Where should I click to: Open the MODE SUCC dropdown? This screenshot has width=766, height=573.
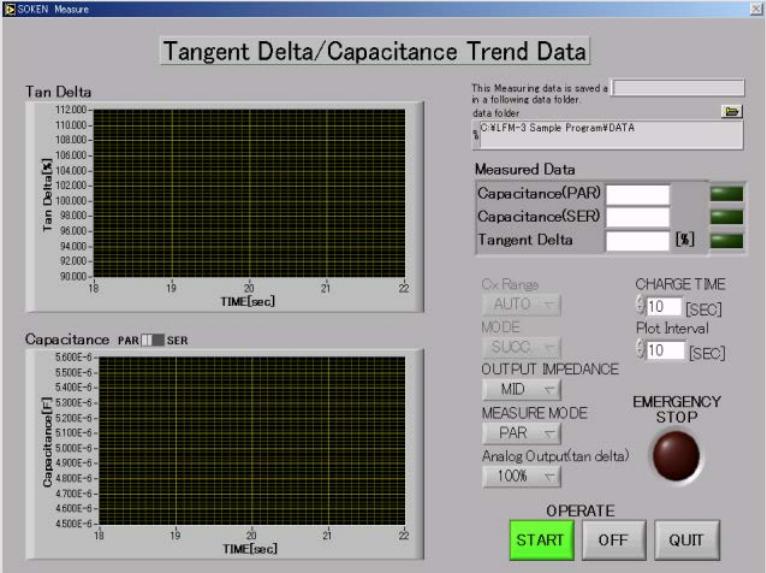coord(521,347)
